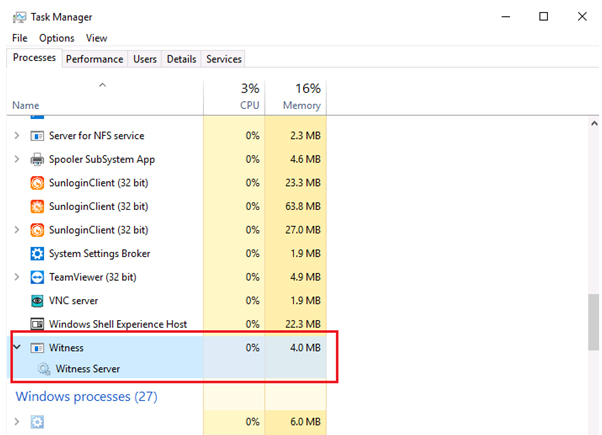This screenshot has width=602, height=435.
Task: Click the Server for NFS service icon
Action: pyautogui.click(x=37, y=136)
